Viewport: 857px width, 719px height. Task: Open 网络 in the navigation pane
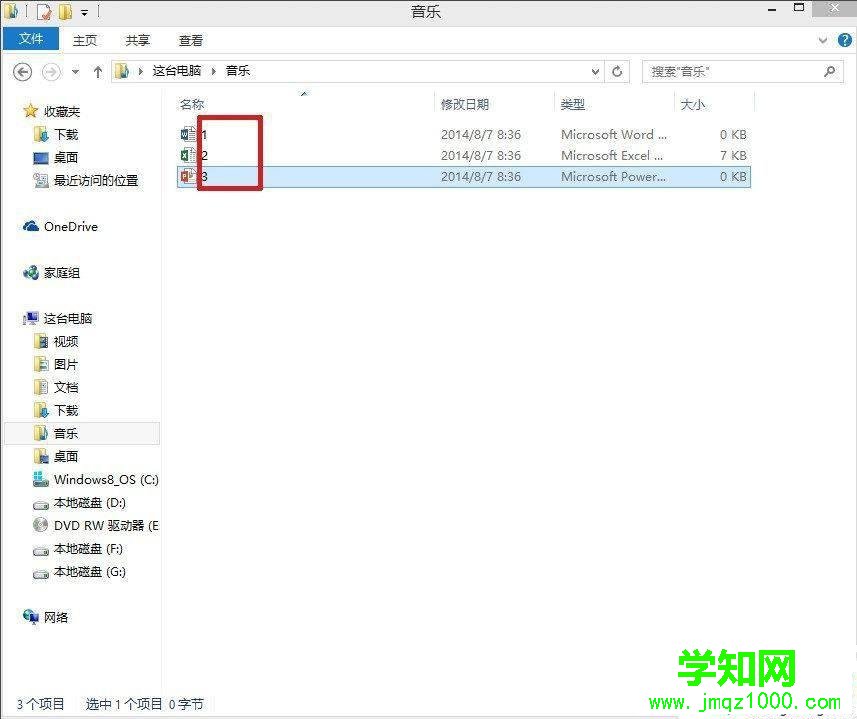56,617
